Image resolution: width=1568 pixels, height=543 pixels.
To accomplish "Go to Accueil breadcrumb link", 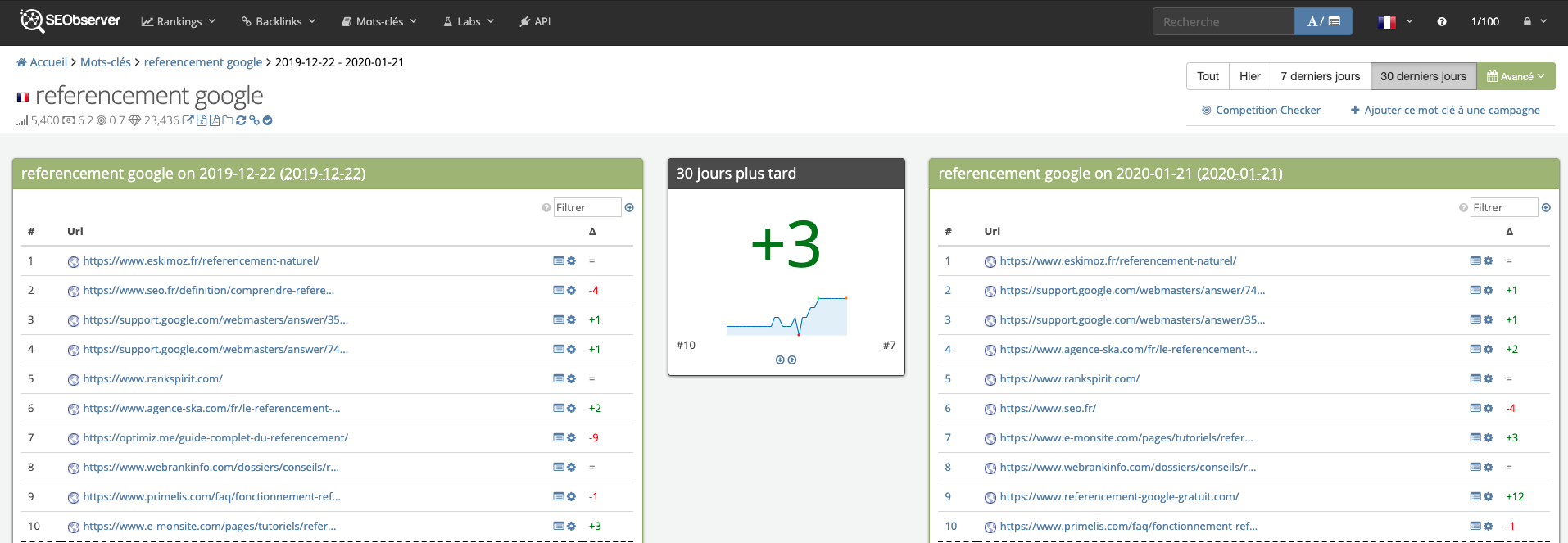I will pyautogui.click(x=48, y=62).
